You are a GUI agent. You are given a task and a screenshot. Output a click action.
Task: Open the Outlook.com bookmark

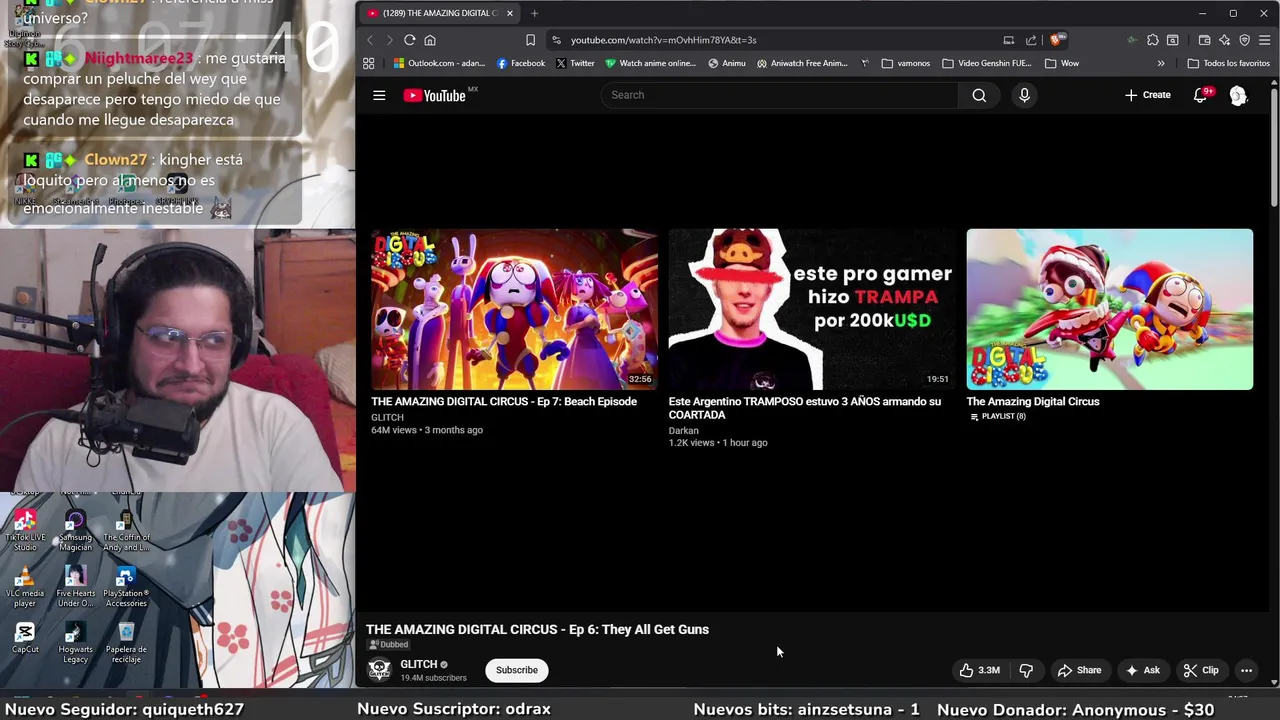click(x=439, y=63)
